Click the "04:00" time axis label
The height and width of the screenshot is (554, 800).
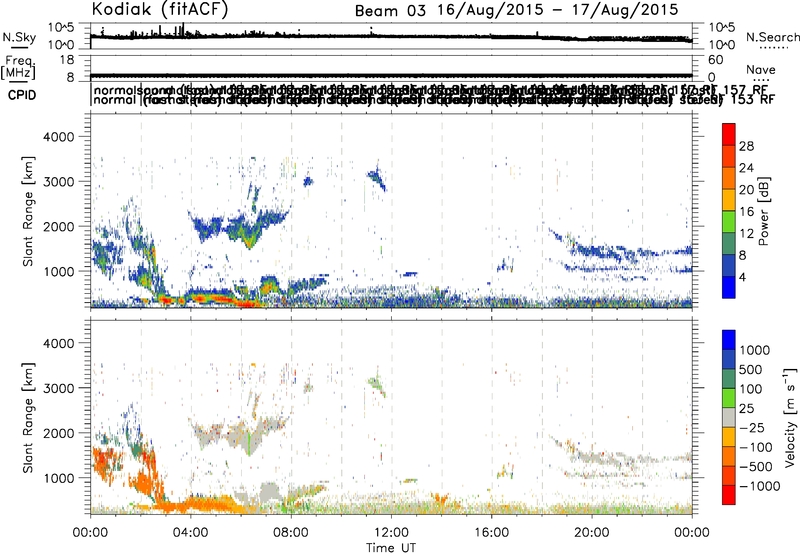190,533
